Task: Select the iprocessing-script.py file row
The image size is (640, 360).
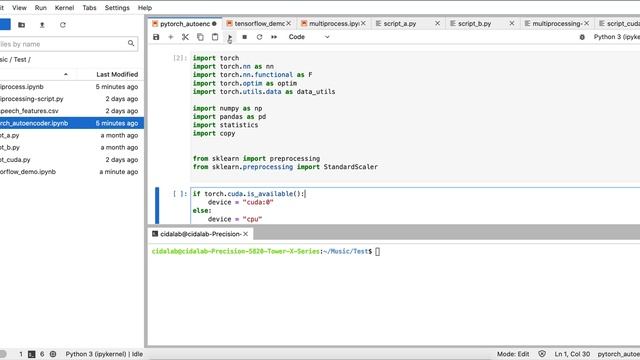Action: tap(72, 99)
